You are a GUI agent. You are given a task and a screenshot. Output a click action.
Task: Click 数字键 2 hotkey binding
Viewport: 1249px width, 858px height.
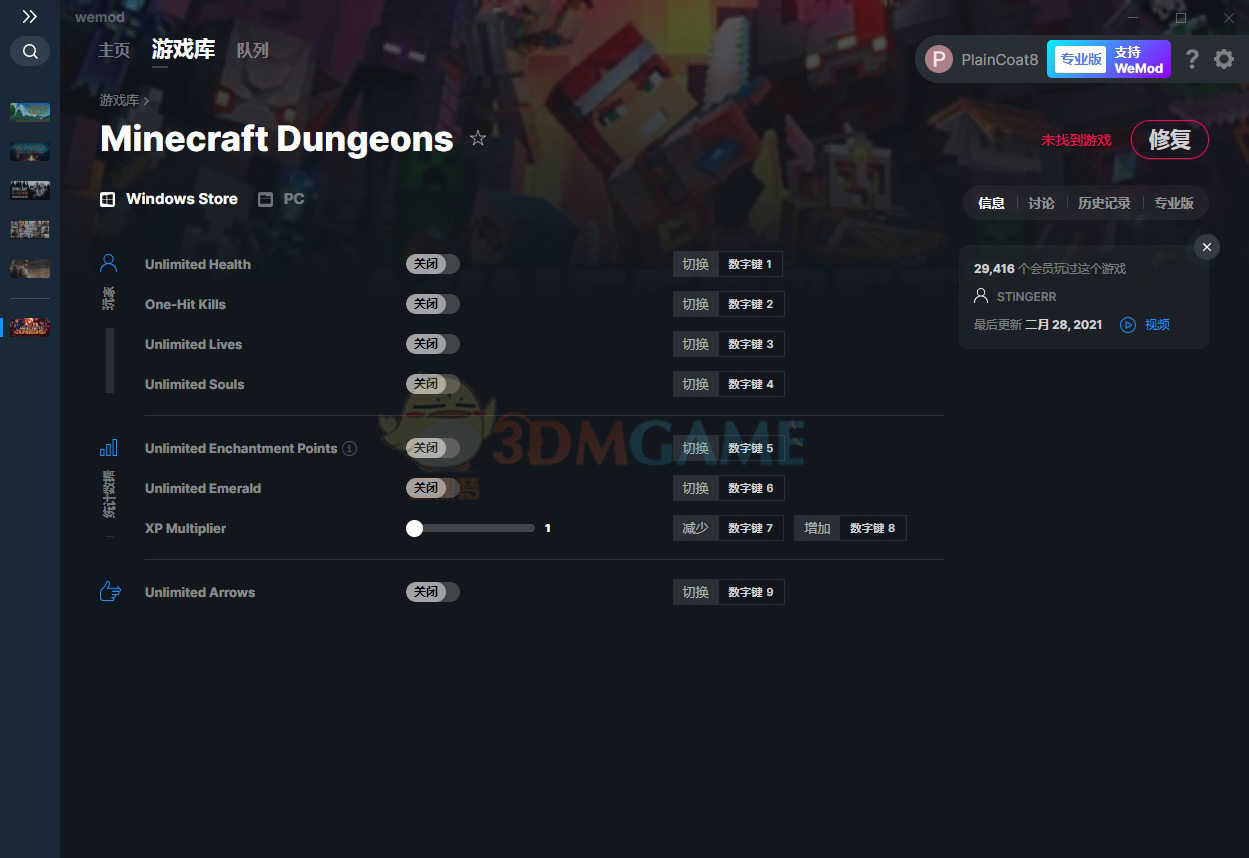tap(750, 304)
